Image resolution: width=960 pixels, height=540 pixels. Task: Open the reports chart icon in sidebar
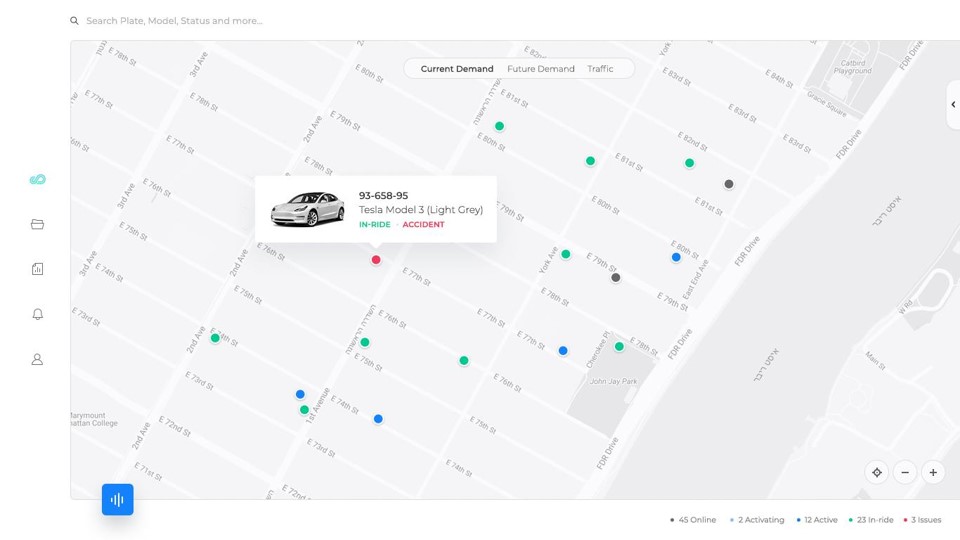pos(37,269)
